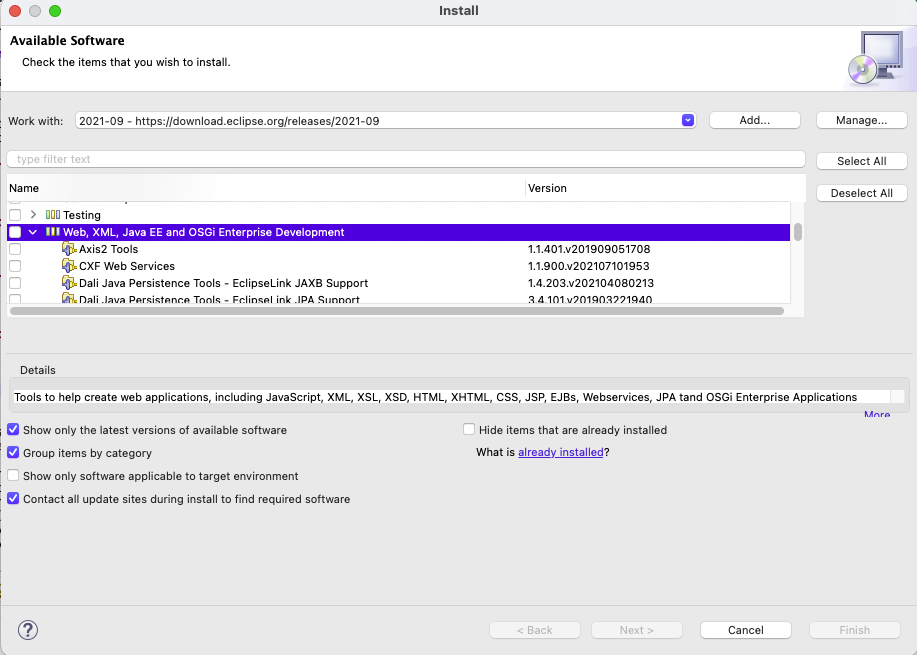
Task: Click Select All button
Action: coord(861,161)
